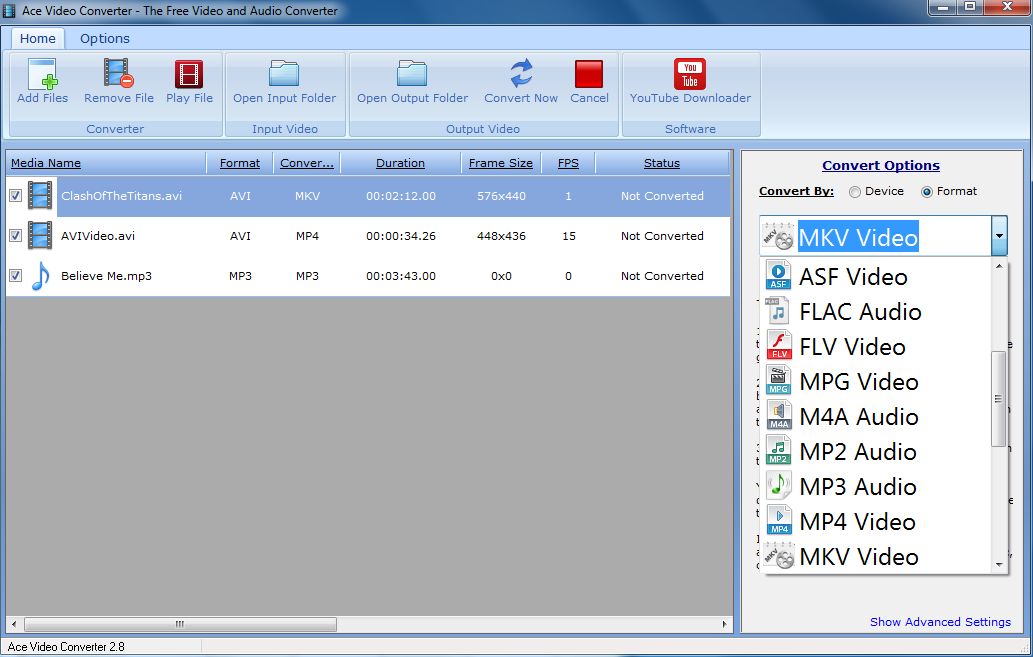Switch to the Home tab
This screenshot has height=657, width=1033.
[38, 38]
